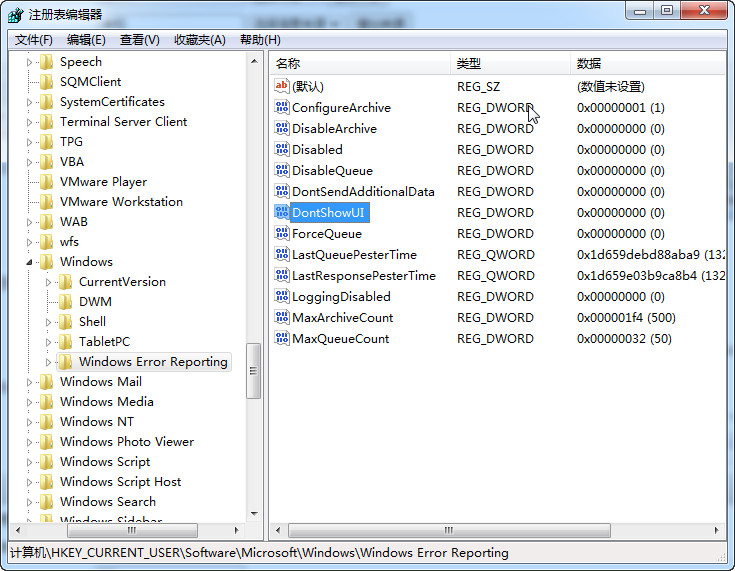Click the VMware Player folder icon

[46, 182]
